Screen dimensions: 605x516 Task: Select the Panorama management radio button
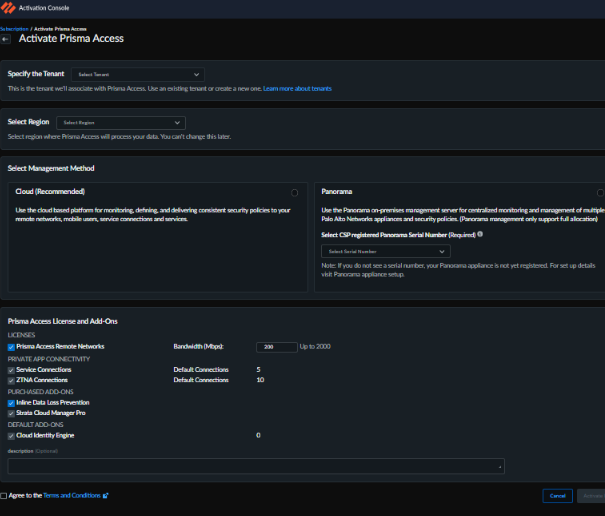click(x=600, y=192)
